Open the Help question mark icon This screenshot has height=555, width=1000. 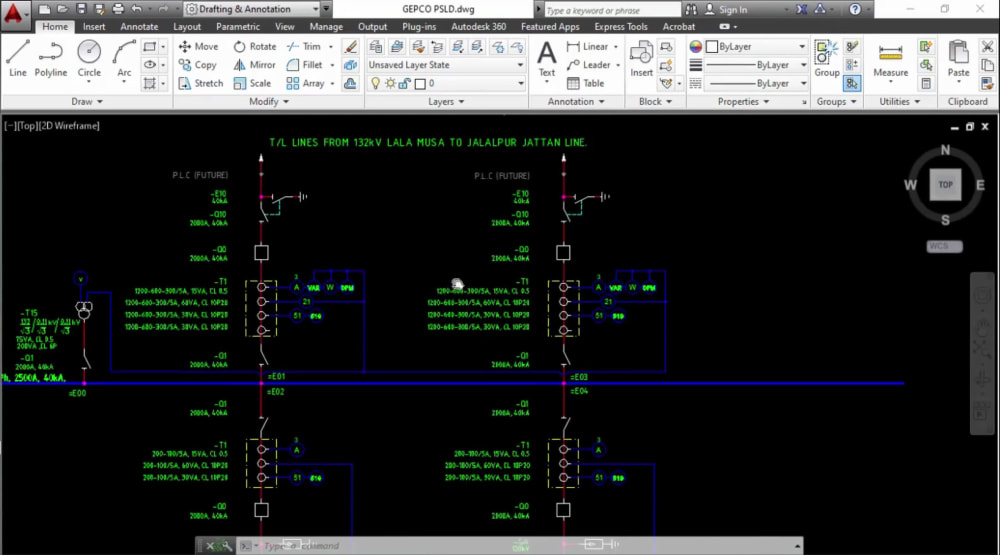coord(855,9)
